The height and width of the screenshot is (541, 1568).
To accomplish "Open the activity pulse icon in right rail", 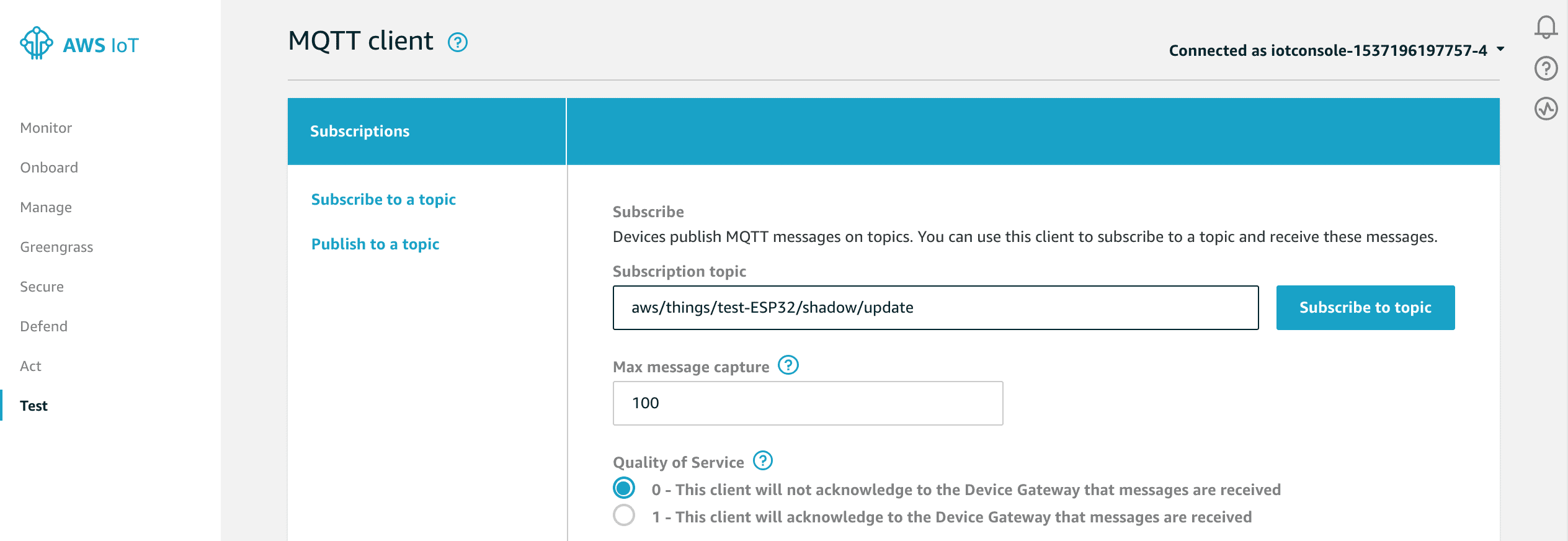I will click(1546, 109).
